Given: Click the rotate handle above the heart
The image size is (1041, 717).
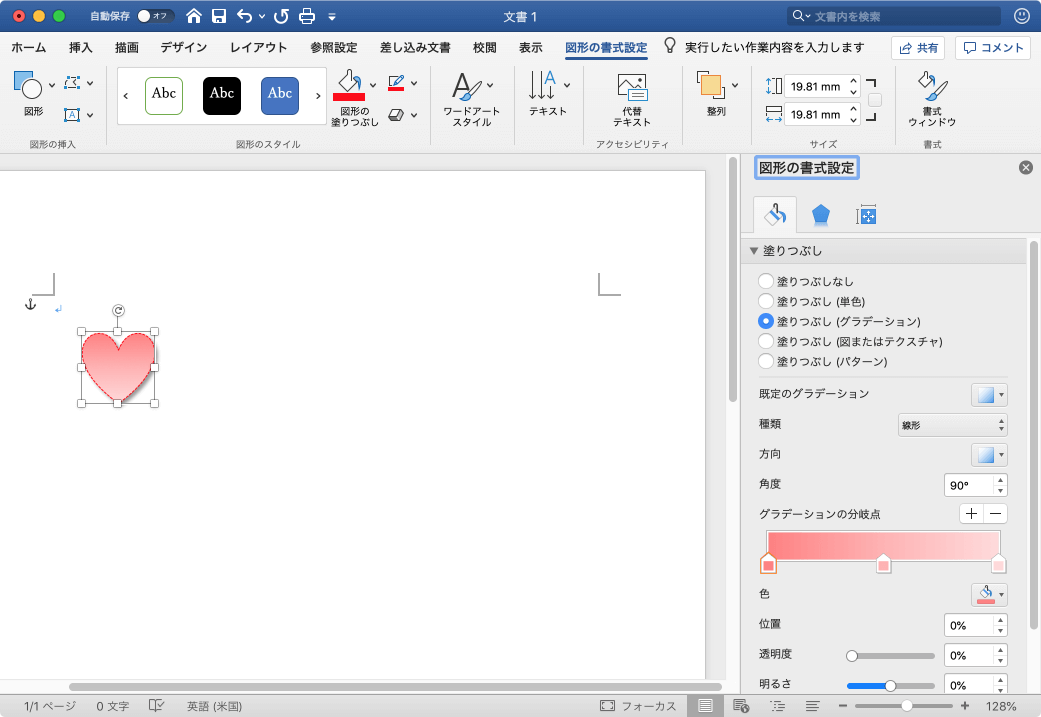Looking at the screenshot, I should click(x=118, y=310).
